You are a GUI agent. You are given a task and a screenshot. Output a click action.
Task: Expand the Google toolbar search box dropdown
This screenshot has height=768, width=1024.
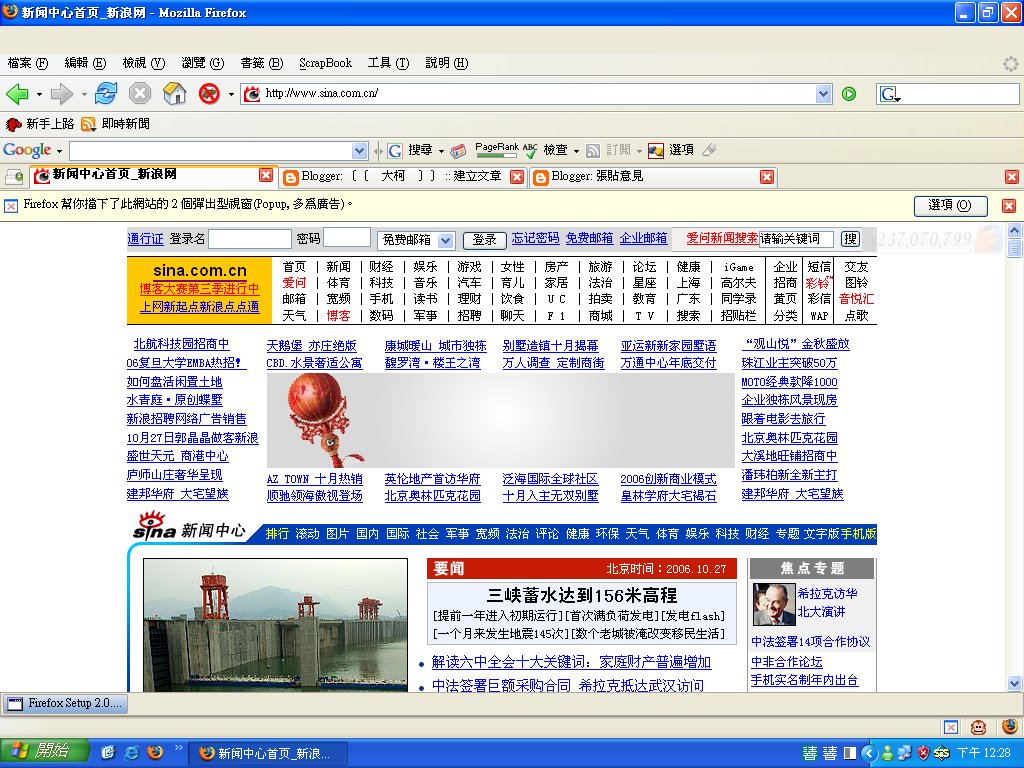[359, 151]
